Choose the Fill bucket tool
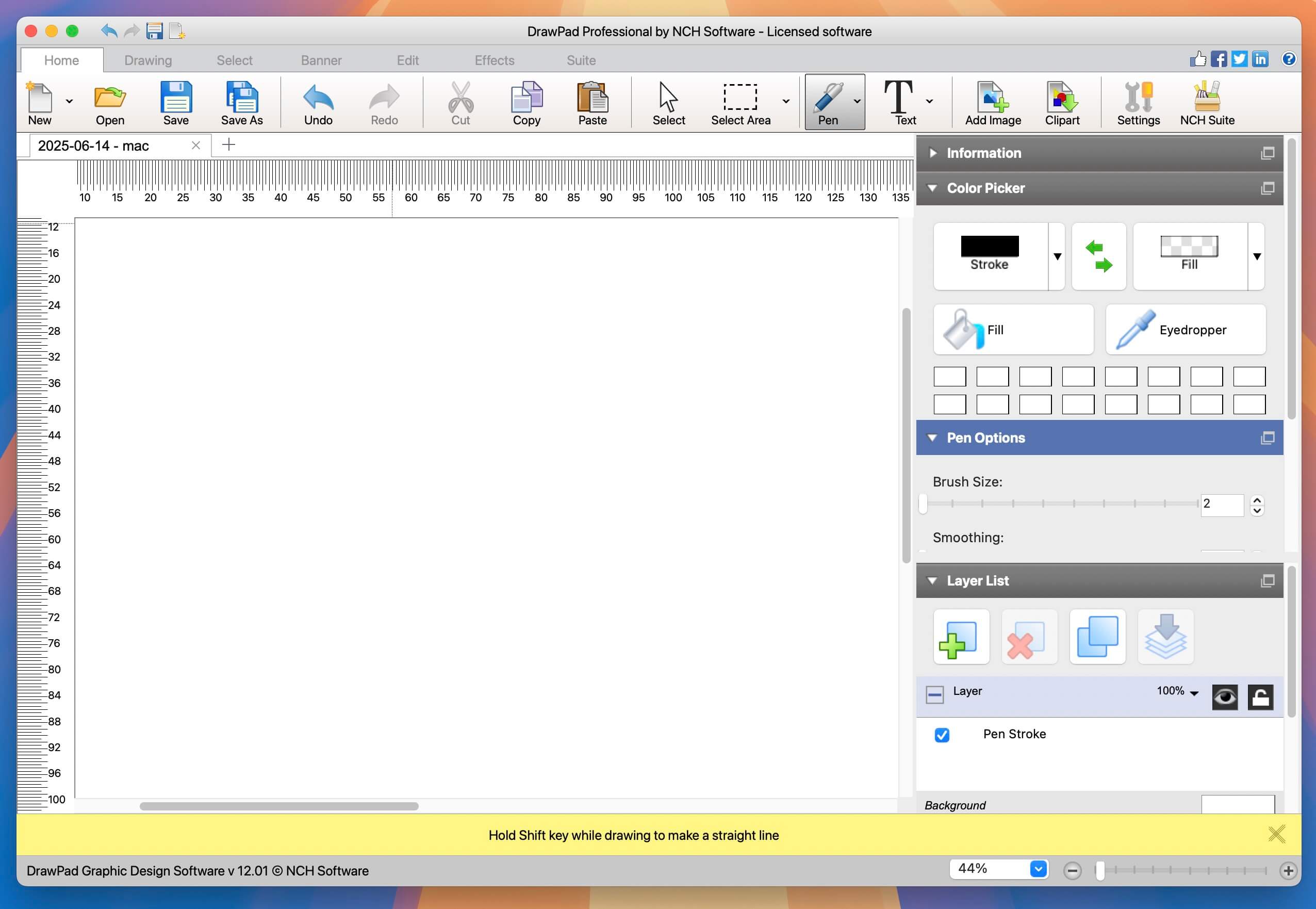The width and height of the screenshot is (1316, 909). (x=1013, y=329)
